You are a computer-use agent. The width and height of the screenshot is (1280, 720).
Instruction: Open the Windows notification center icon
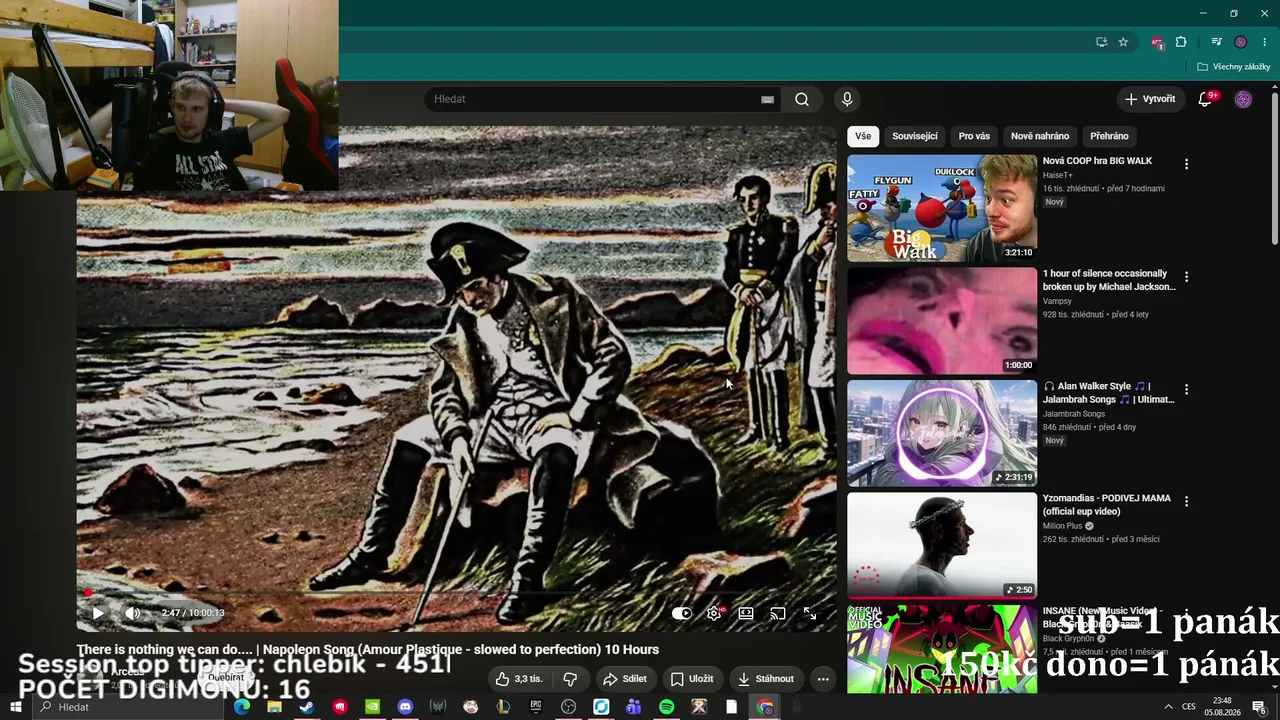click(1259, 707)
